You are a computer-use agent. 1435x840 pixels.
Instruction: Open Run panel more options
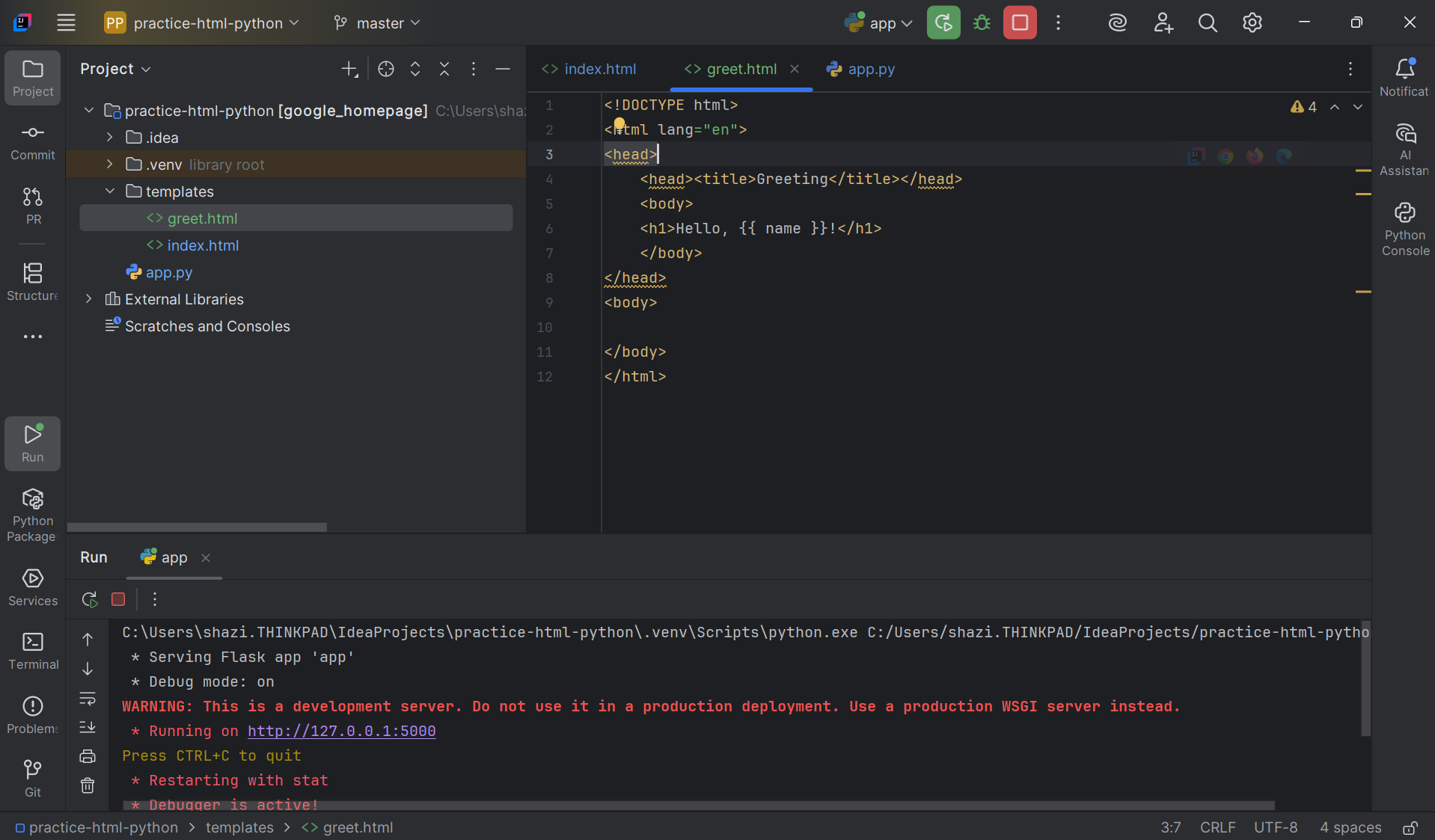tap(155, 599)
